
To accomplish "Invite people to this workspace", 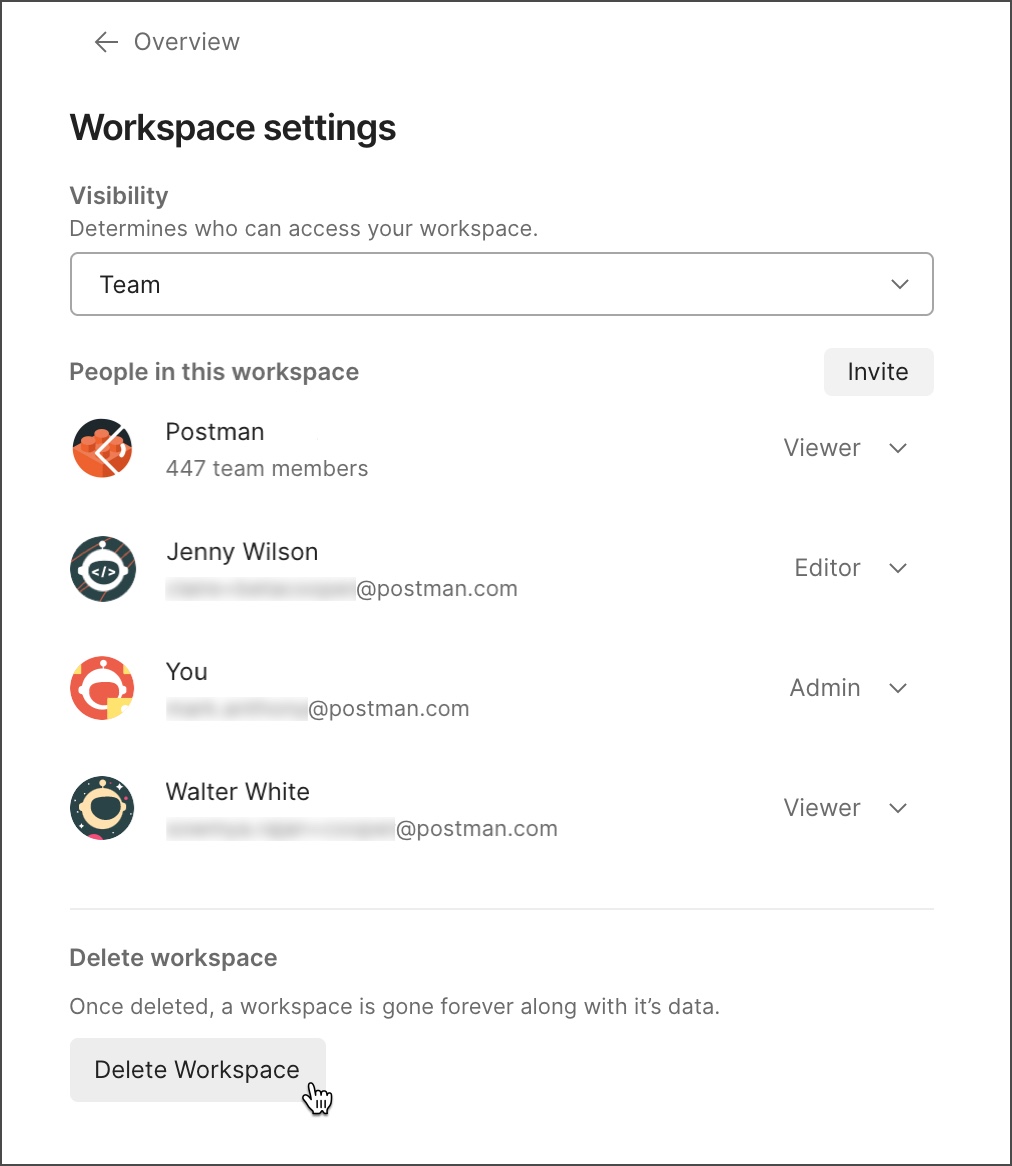I will (878, 372).
